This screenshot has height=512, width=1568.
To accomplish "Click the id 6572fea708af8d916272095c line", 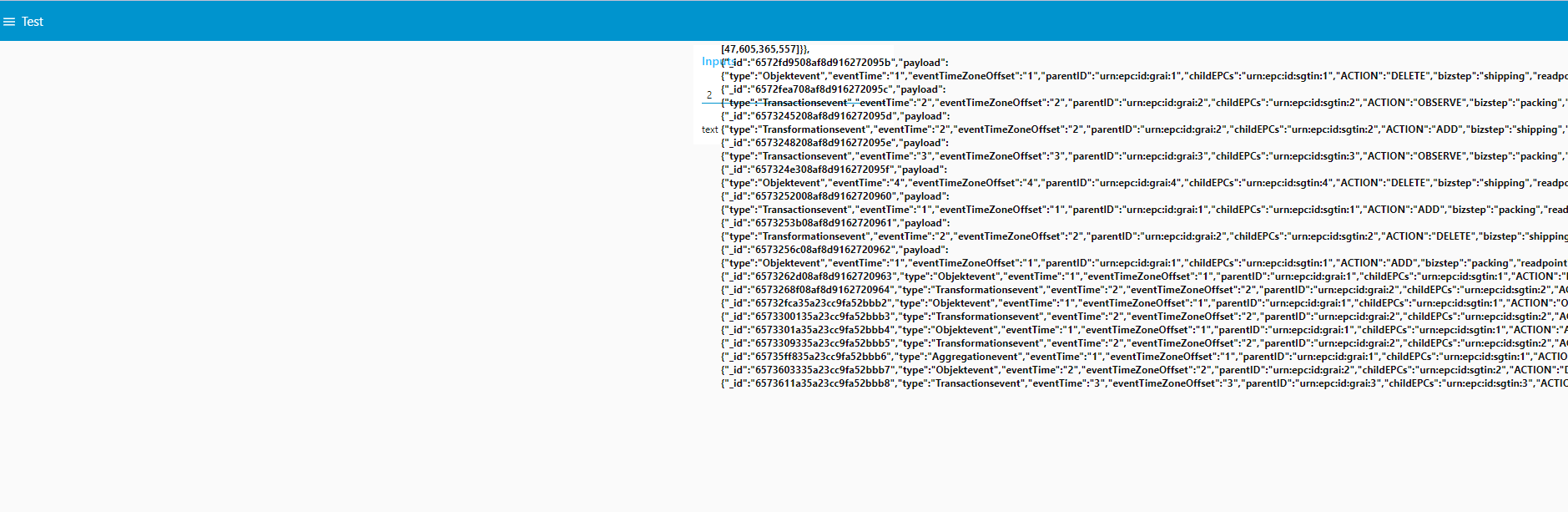I will pyautogui.click(x=833, y=89).
